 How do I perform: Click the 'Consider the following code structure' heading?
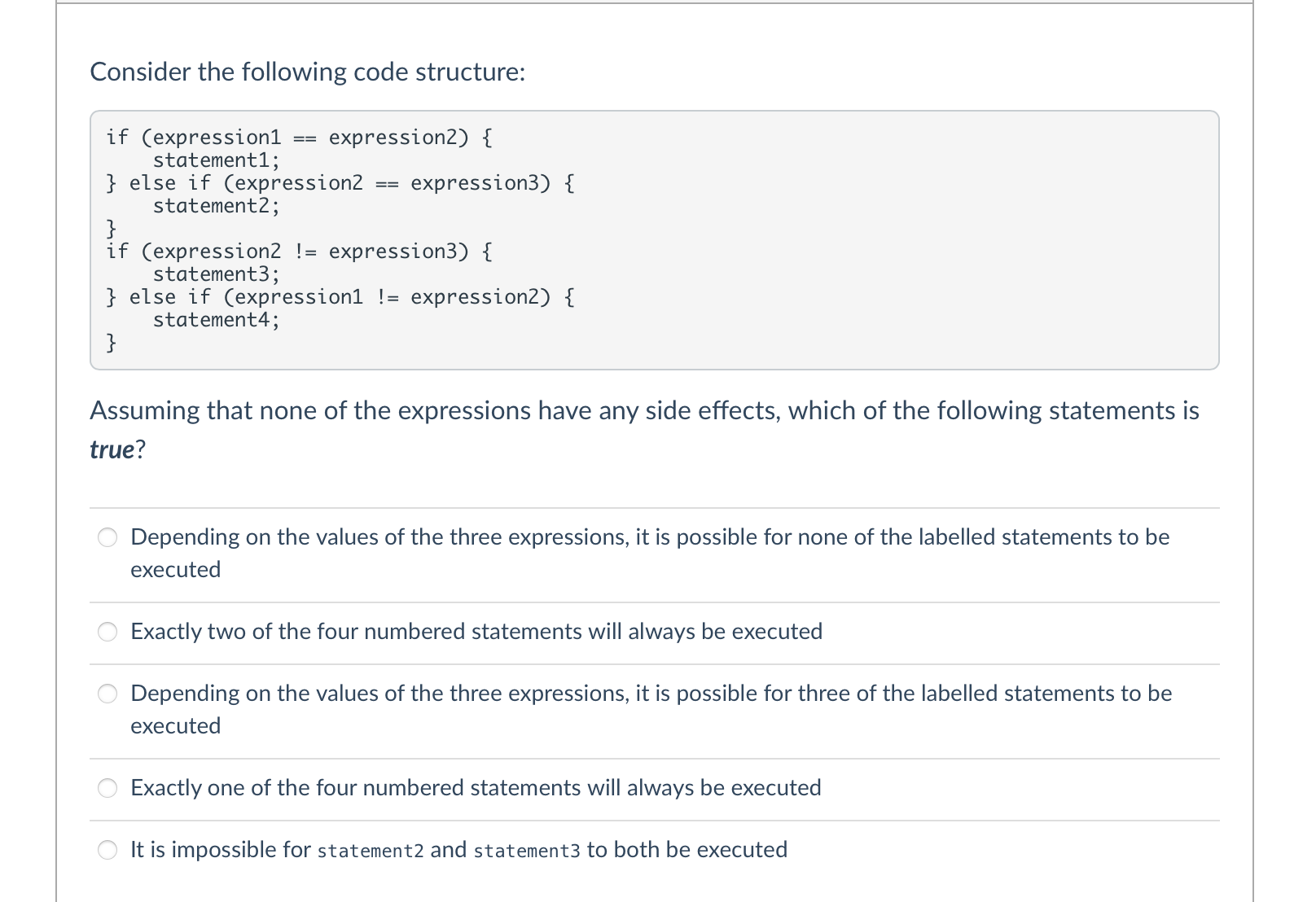pyautogui.click(x=308, y=72)
